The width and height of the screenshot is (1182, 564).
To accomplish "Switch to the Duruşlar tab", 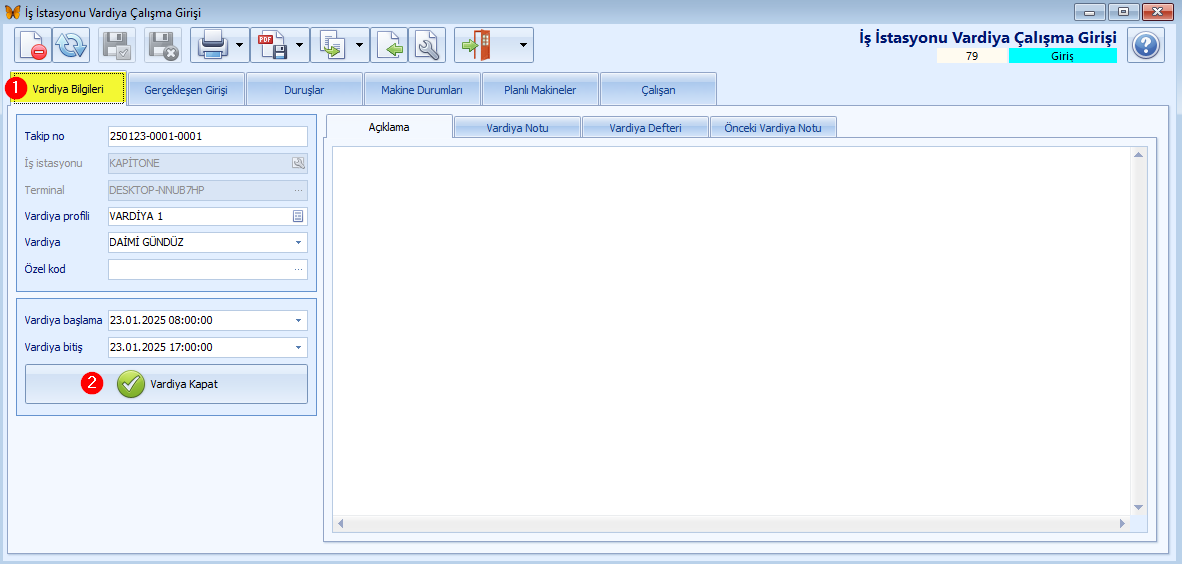I will coord(304,90).
